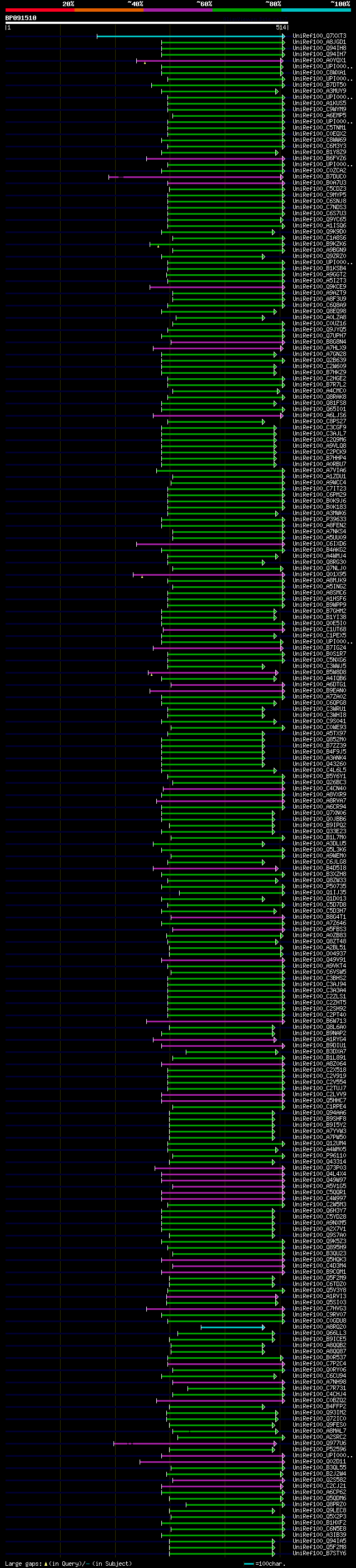Open hit UniRef100_C4CN40
356x1568 pixels.
(x=319, y=788)
